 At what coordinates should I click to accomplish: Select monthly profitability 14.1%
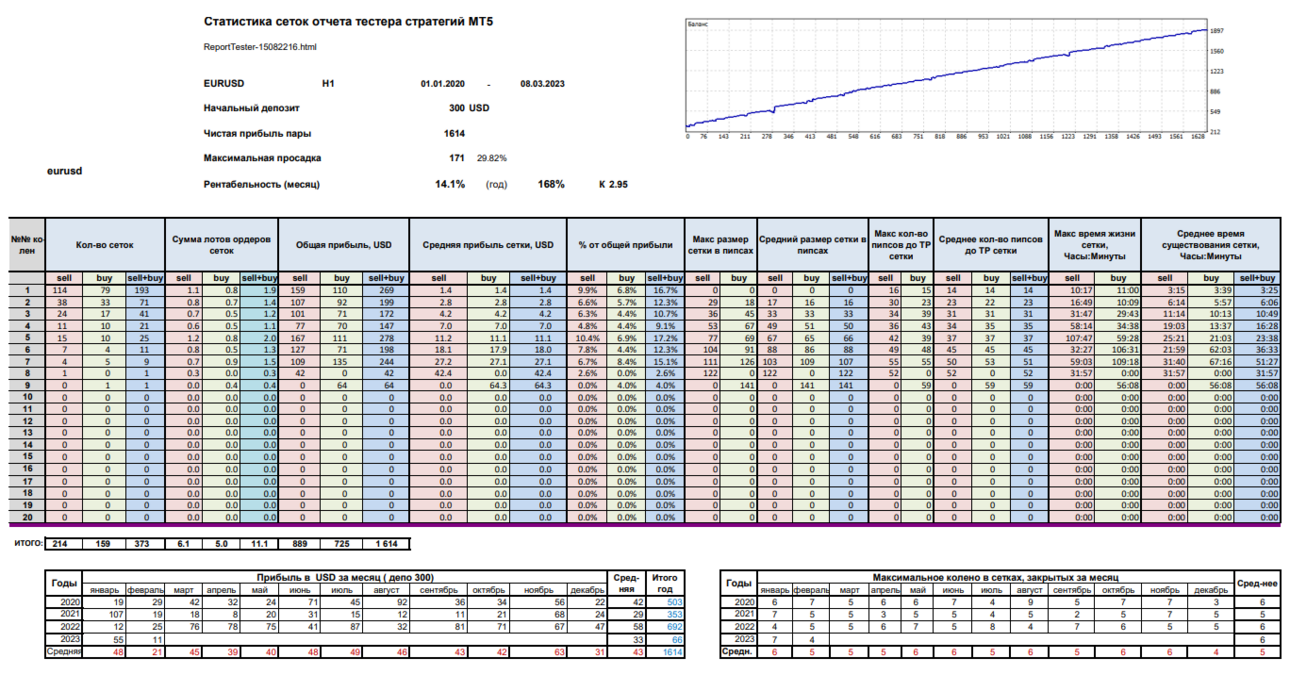[x=450, y=184]
